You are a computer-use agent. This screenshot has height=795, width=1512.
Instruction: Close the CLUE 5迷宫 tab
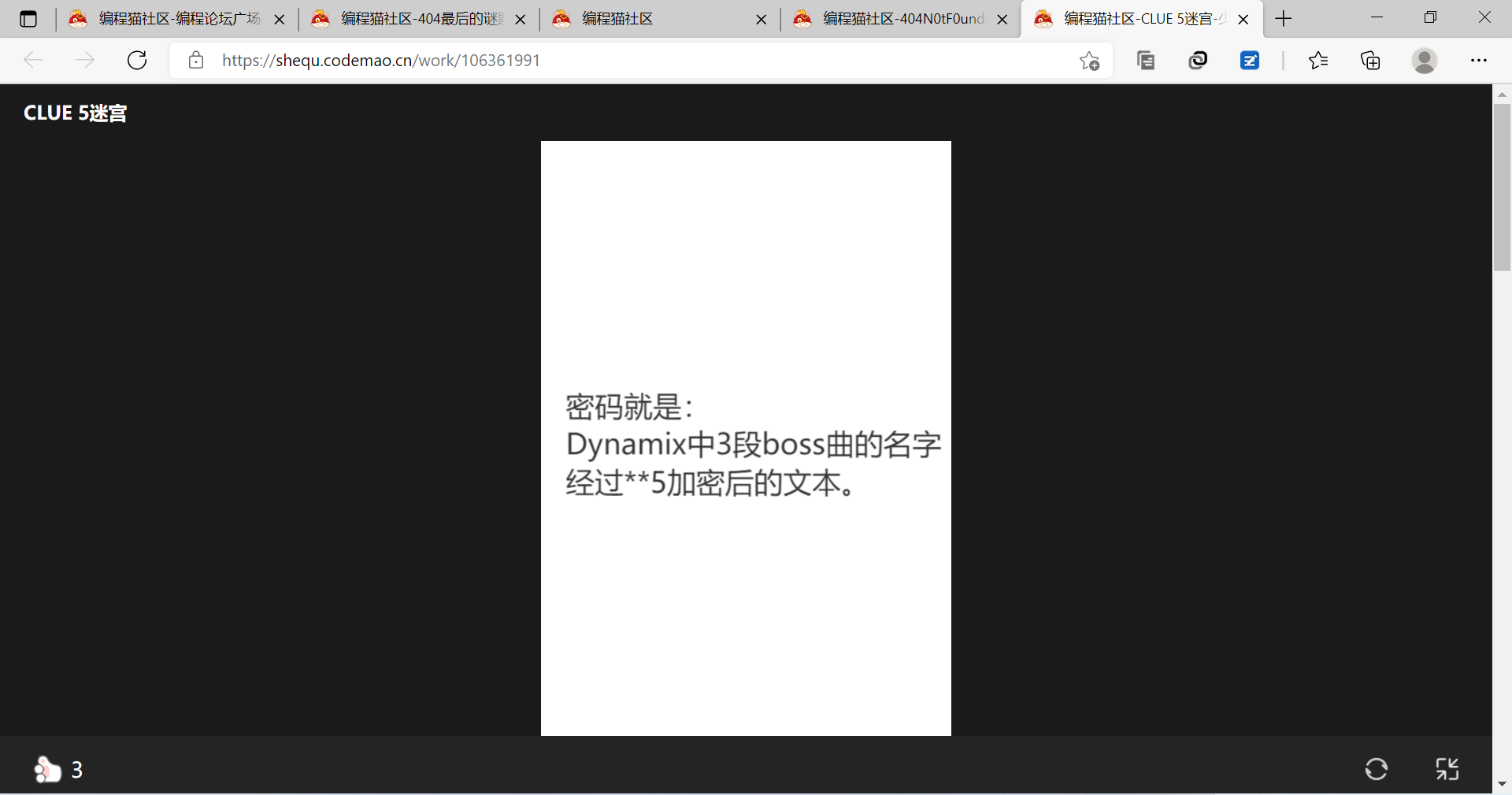pyautogui.click(x=1243, y=20)
